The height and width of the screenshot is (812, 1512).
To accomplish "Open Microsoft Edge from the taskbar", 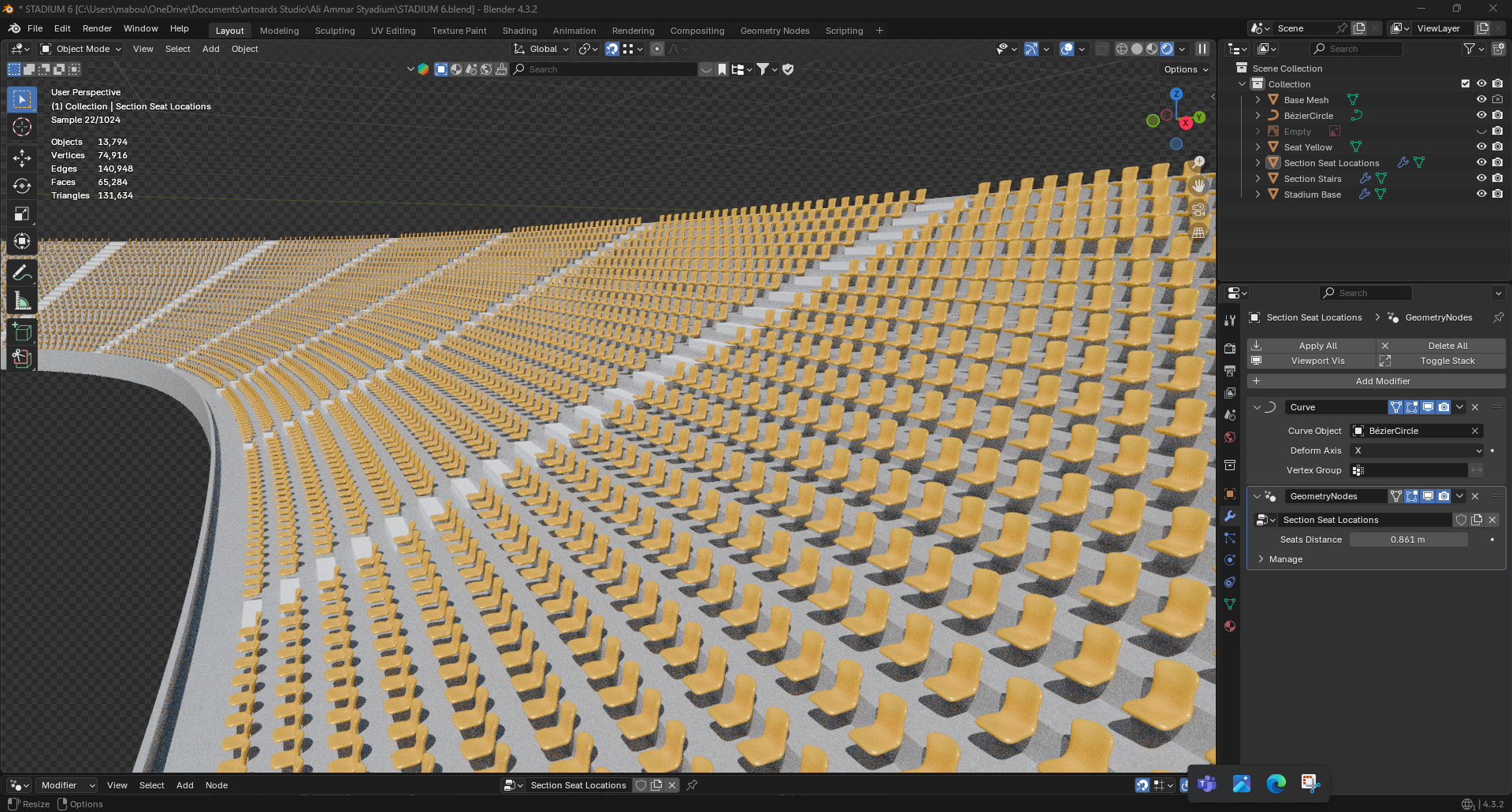I will [1276, 783].
